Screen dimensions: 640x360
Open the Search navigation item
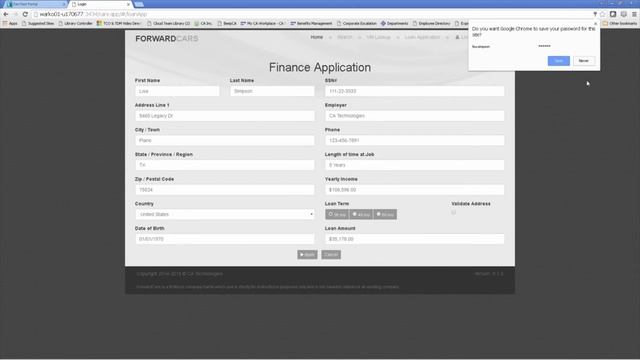click(344, 37)
